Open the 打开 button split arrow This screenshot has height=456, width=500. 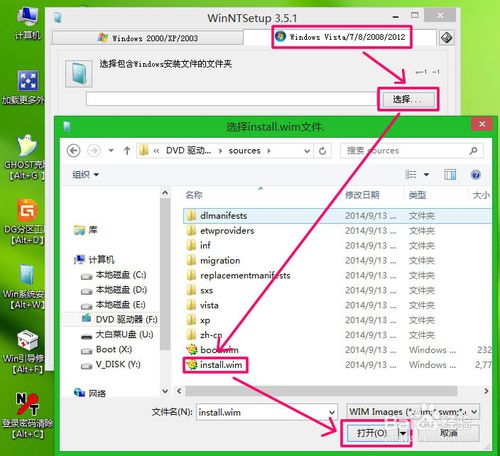click(x=403, y=433)
